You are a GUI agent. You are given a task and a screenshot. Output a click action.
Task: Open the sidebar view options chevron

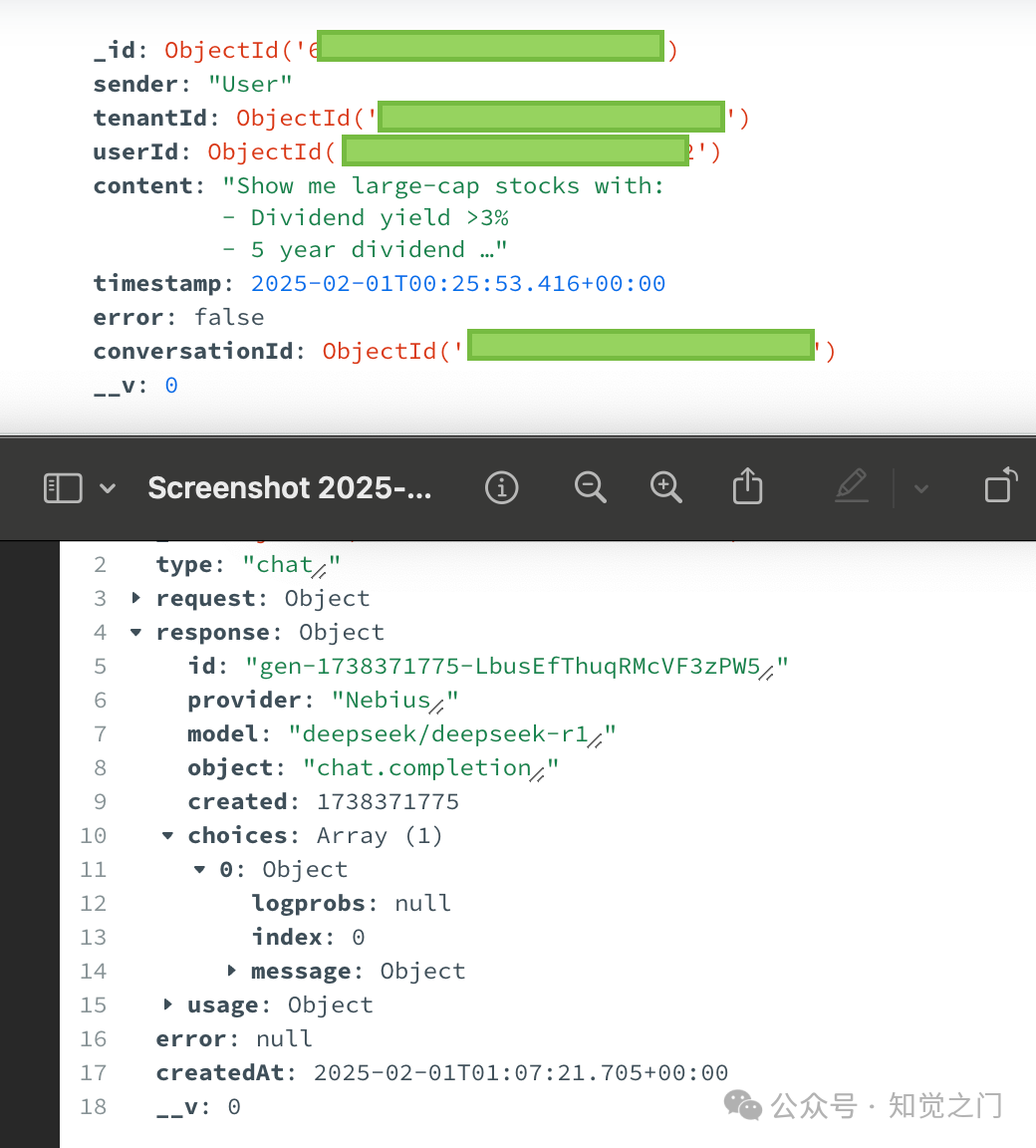coord(108,488)
